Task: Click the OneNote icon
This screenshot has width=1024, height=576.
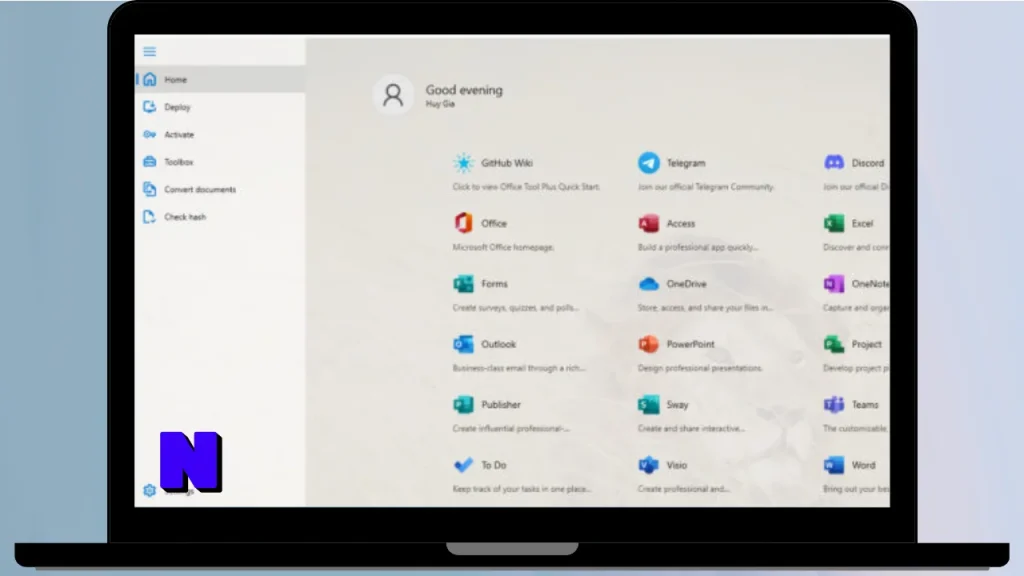Action: pyautogui.click(x=834, y=283)
